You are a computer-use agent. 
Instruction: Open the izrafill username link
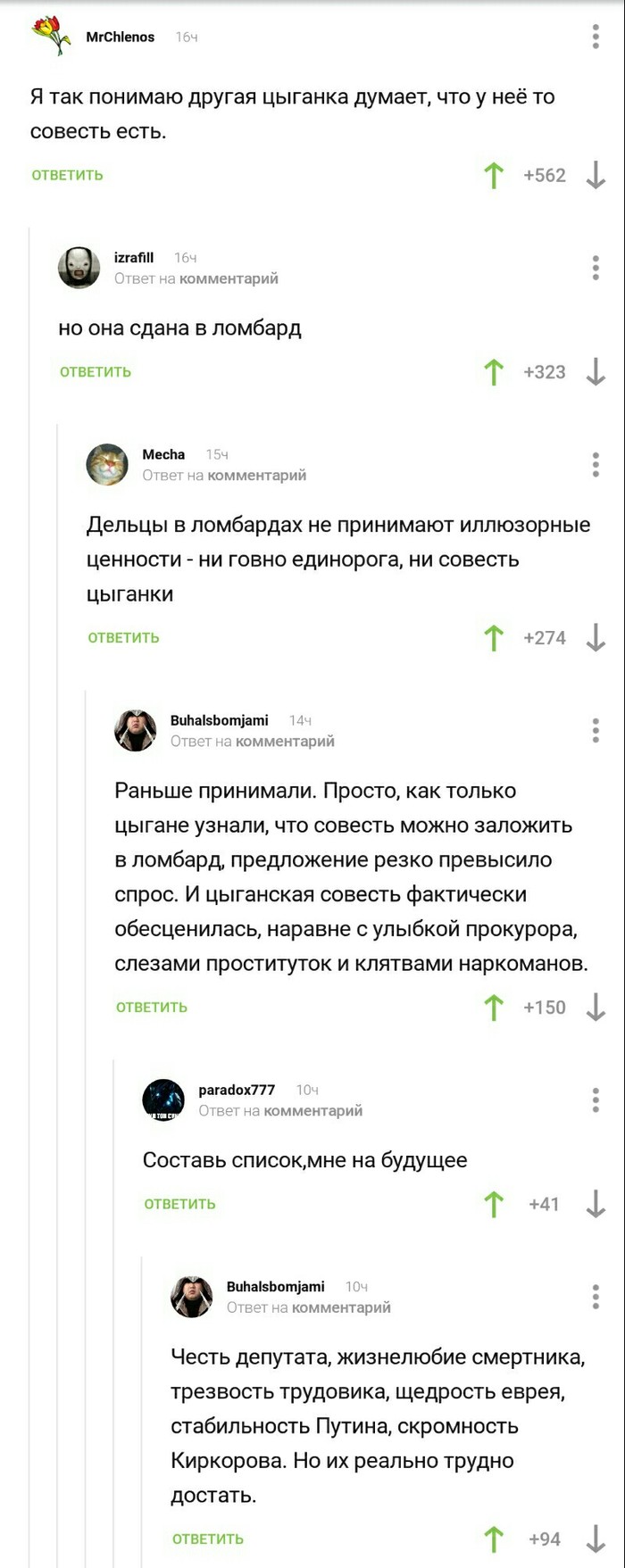tap(134, 258)
